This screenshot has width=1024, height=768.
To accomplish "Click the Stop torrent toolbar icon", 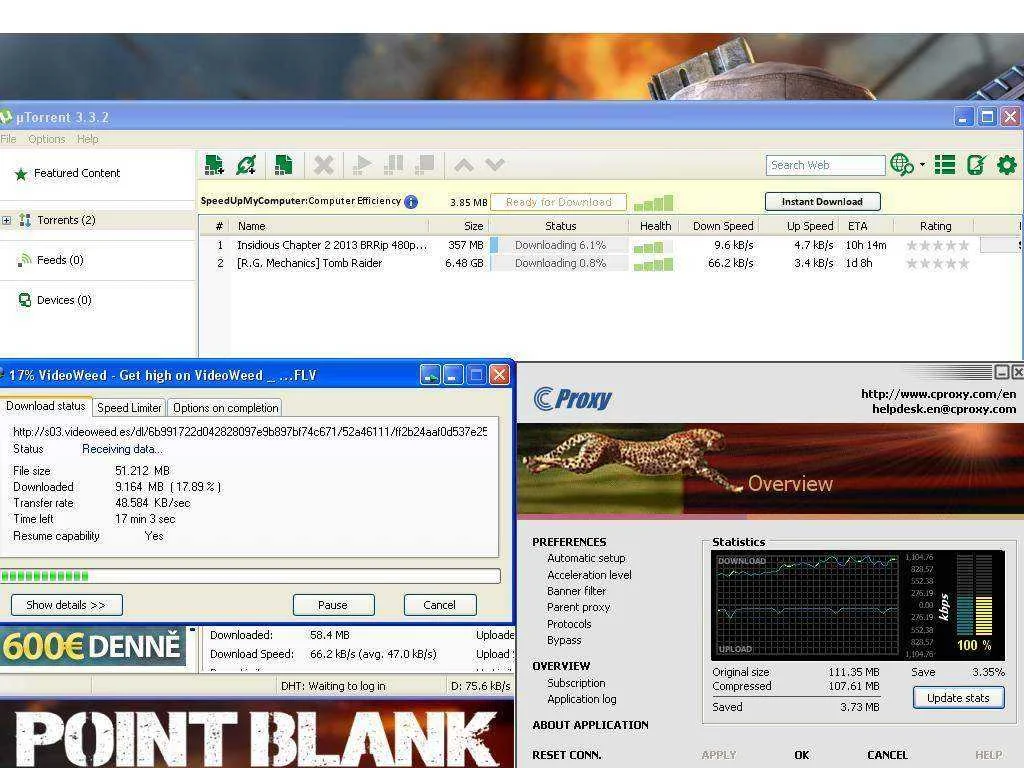I will [424, 165].
